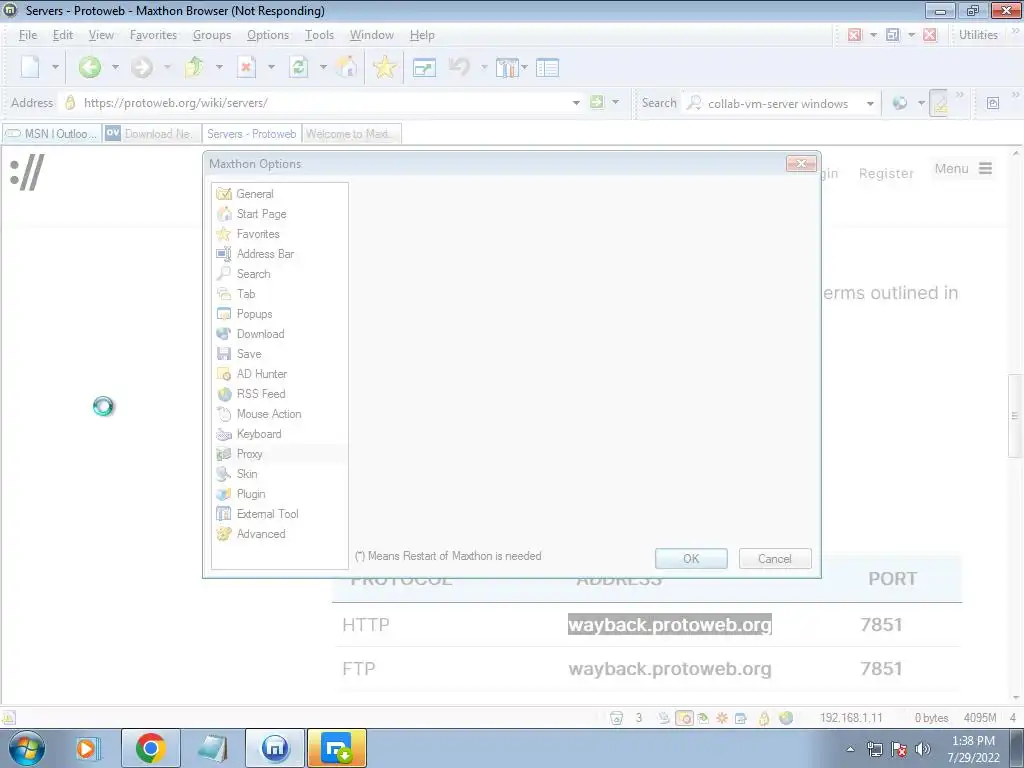Click Maxthon icon in the Windows taskbar
This screenshot has width=1024, height=768.
275,748
